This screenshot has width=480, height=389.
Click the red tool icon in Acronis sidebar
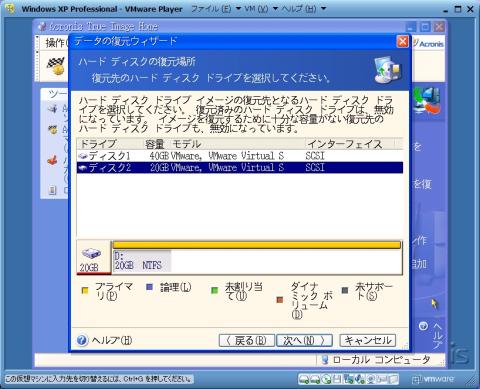(53, 161)
